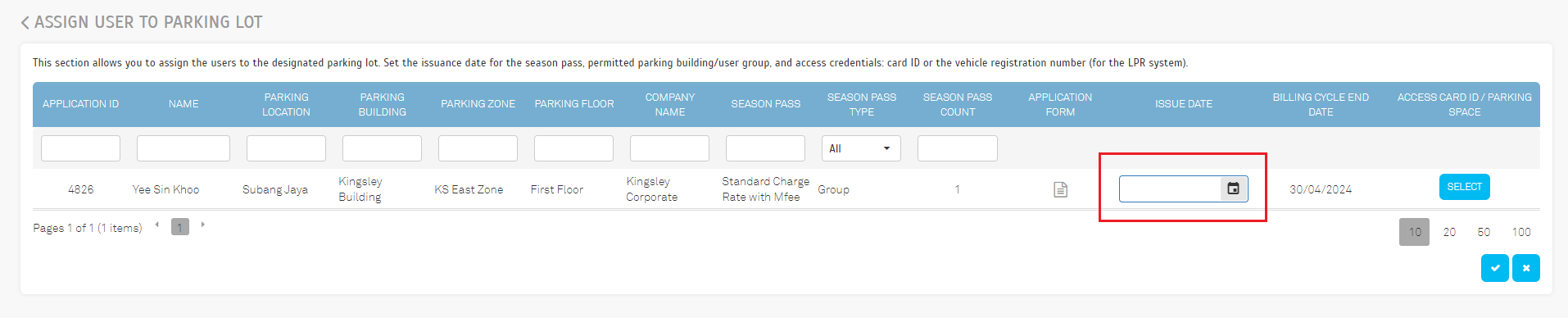
Task: Click the Name filter field
Action: point(184,148)
